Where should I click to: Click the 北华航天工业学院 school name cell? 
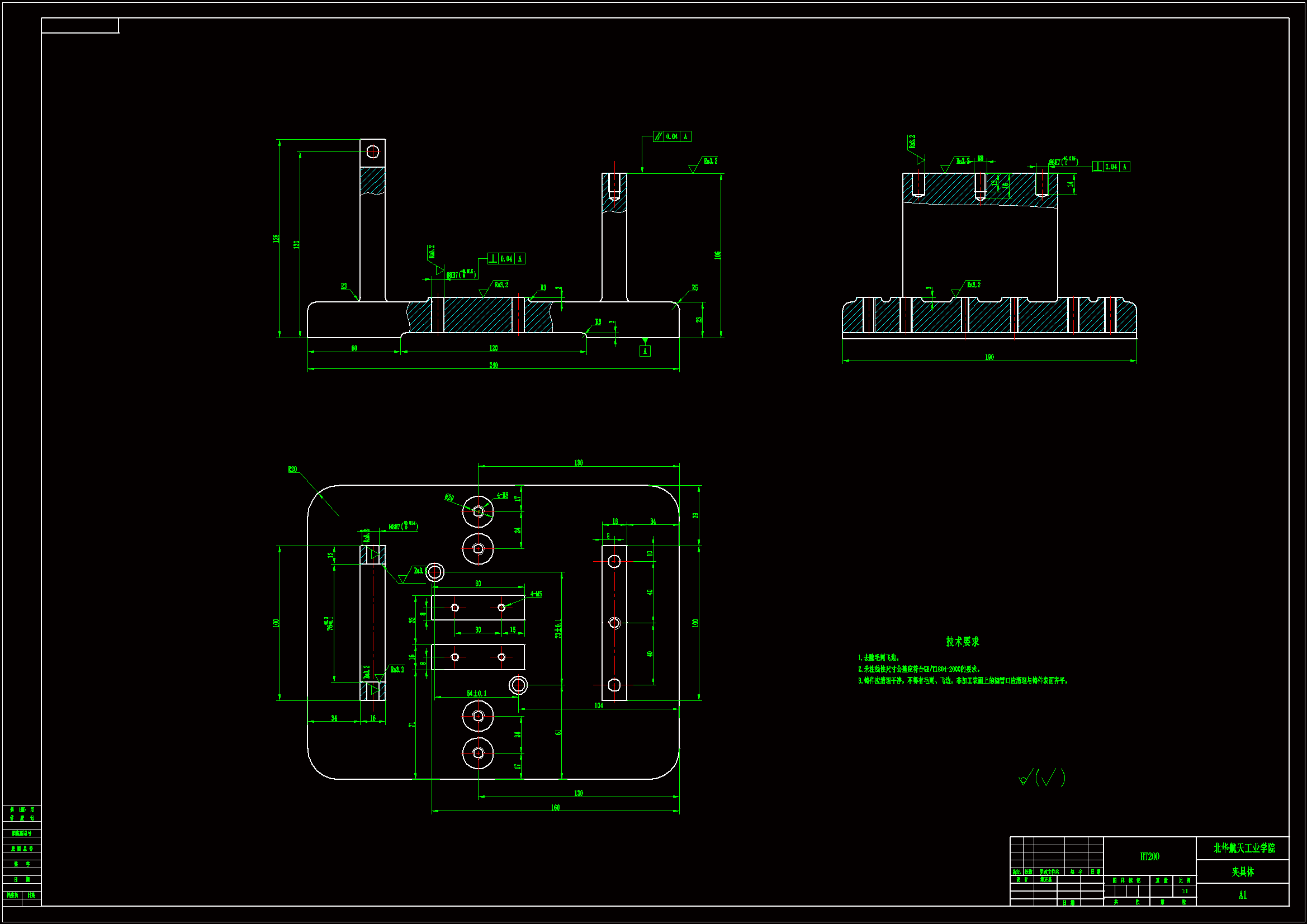pyautogui.click(x=1243, y=848)
